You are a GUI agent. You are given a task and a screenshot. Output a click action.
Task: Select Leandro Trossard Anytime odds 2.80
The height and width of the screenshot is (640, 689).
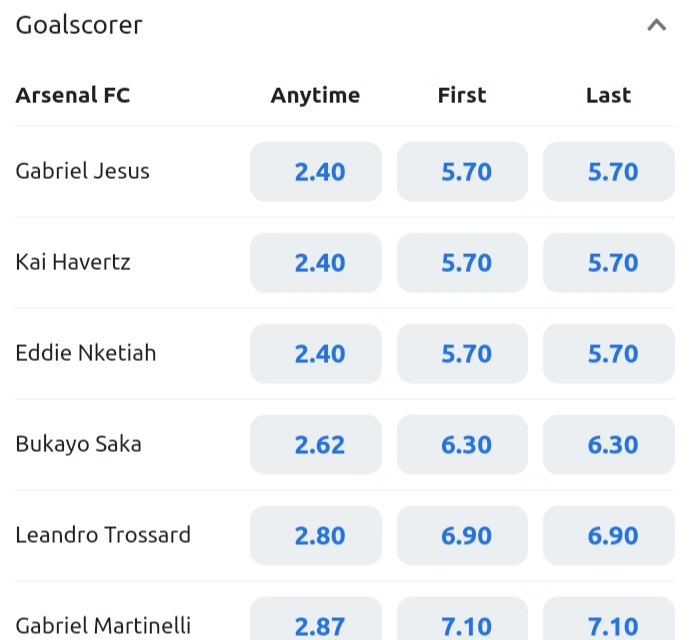pos(316,536)
